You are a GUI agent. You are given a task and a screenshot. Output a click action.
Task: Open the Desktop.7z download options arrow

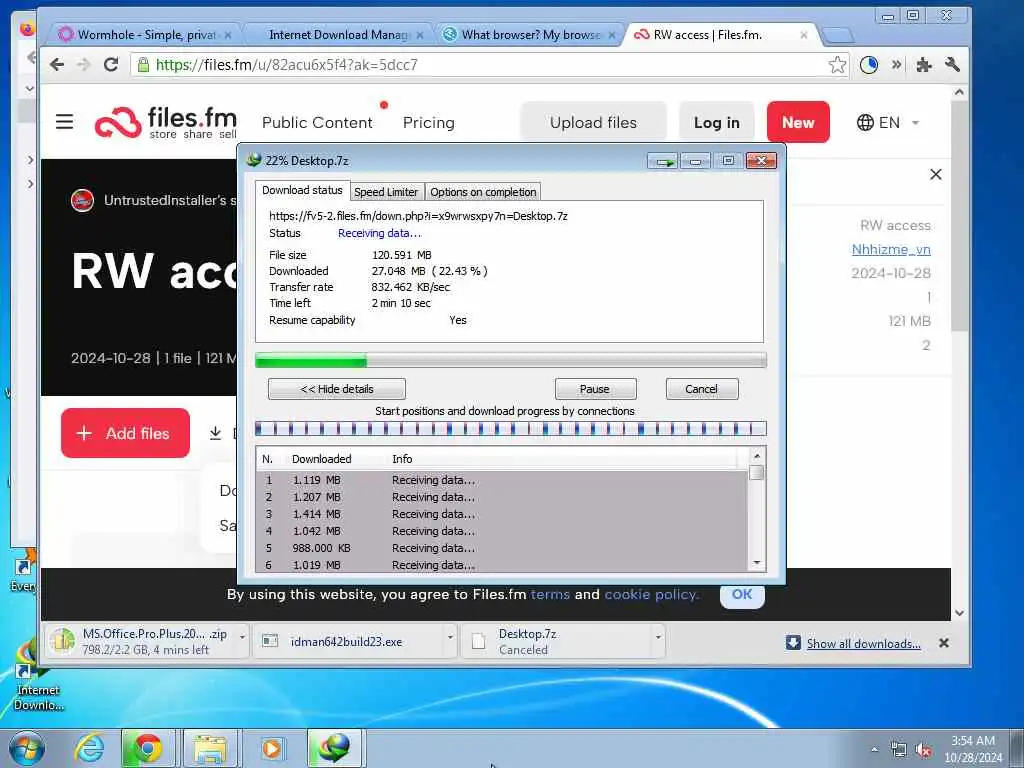click(x=658, y=637)
